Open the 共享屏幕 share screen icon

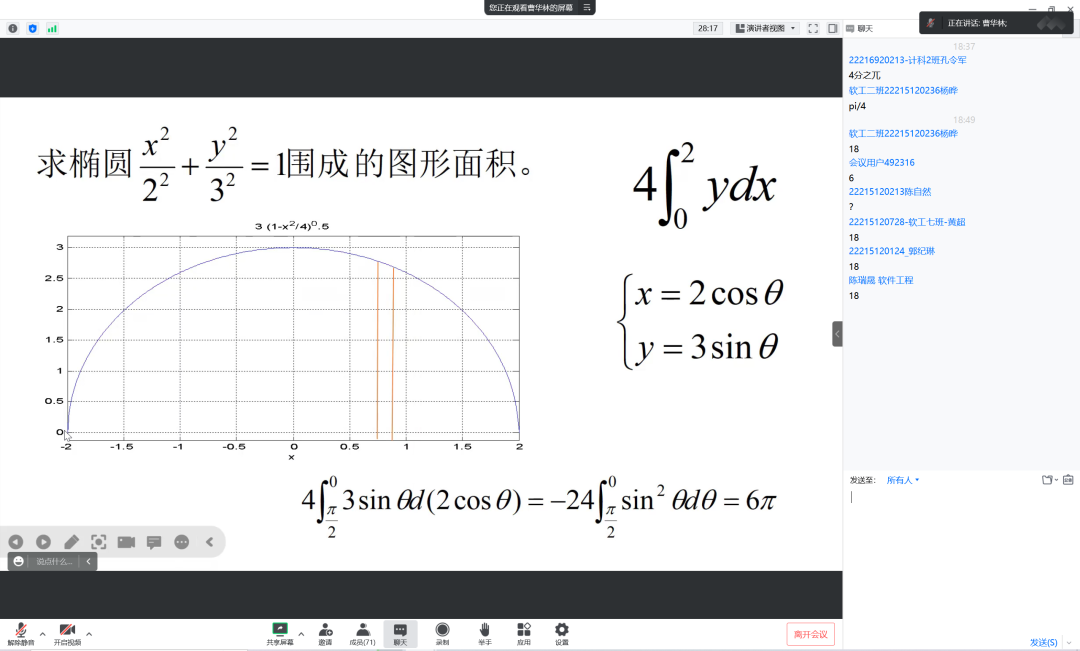[x=280, y=631]
